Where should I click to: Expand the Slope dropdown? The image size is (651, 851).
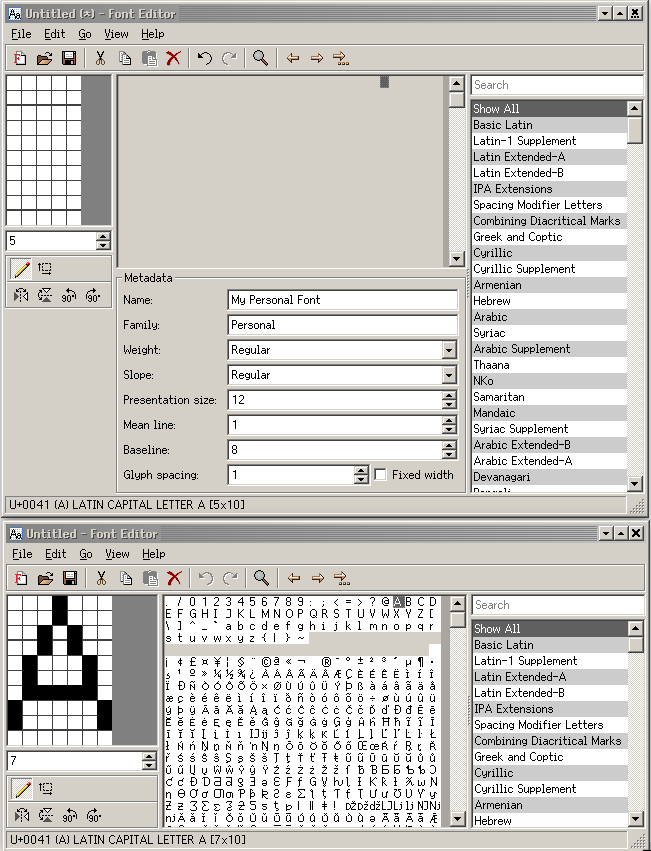[x=449, y=375]
